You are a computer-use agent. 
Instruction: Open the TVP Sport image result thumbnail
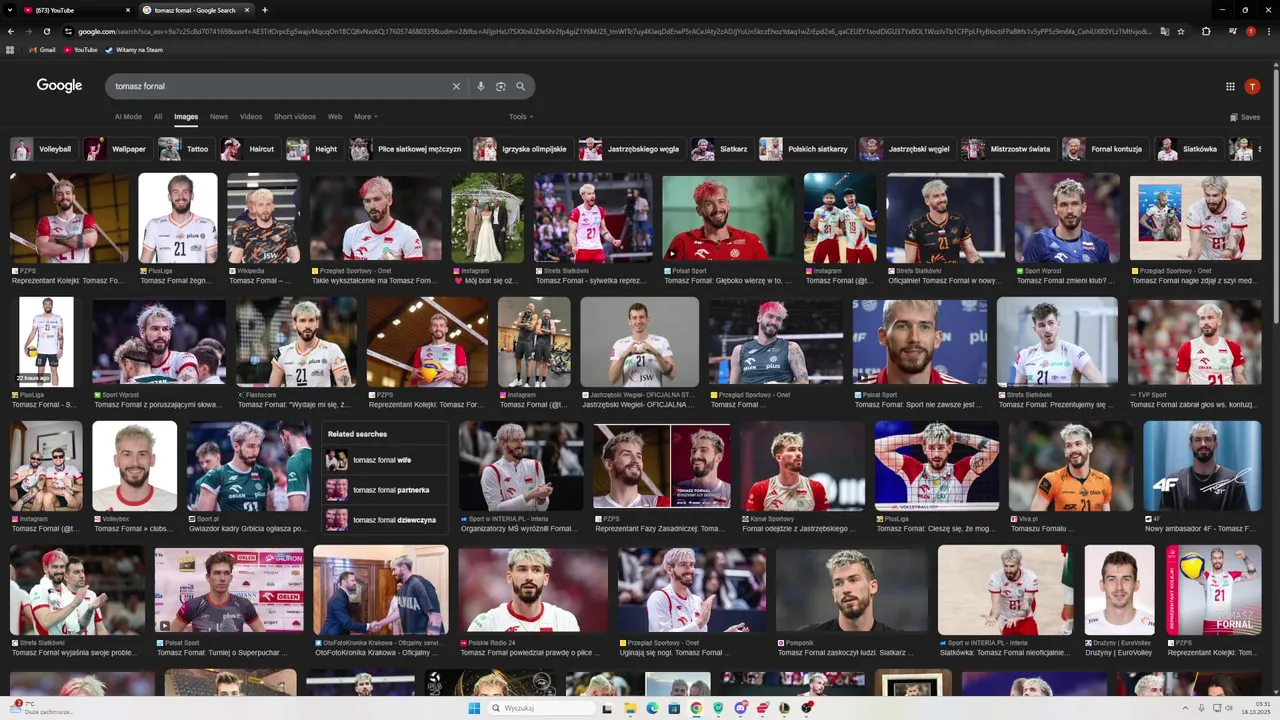tap(1195, 342)
